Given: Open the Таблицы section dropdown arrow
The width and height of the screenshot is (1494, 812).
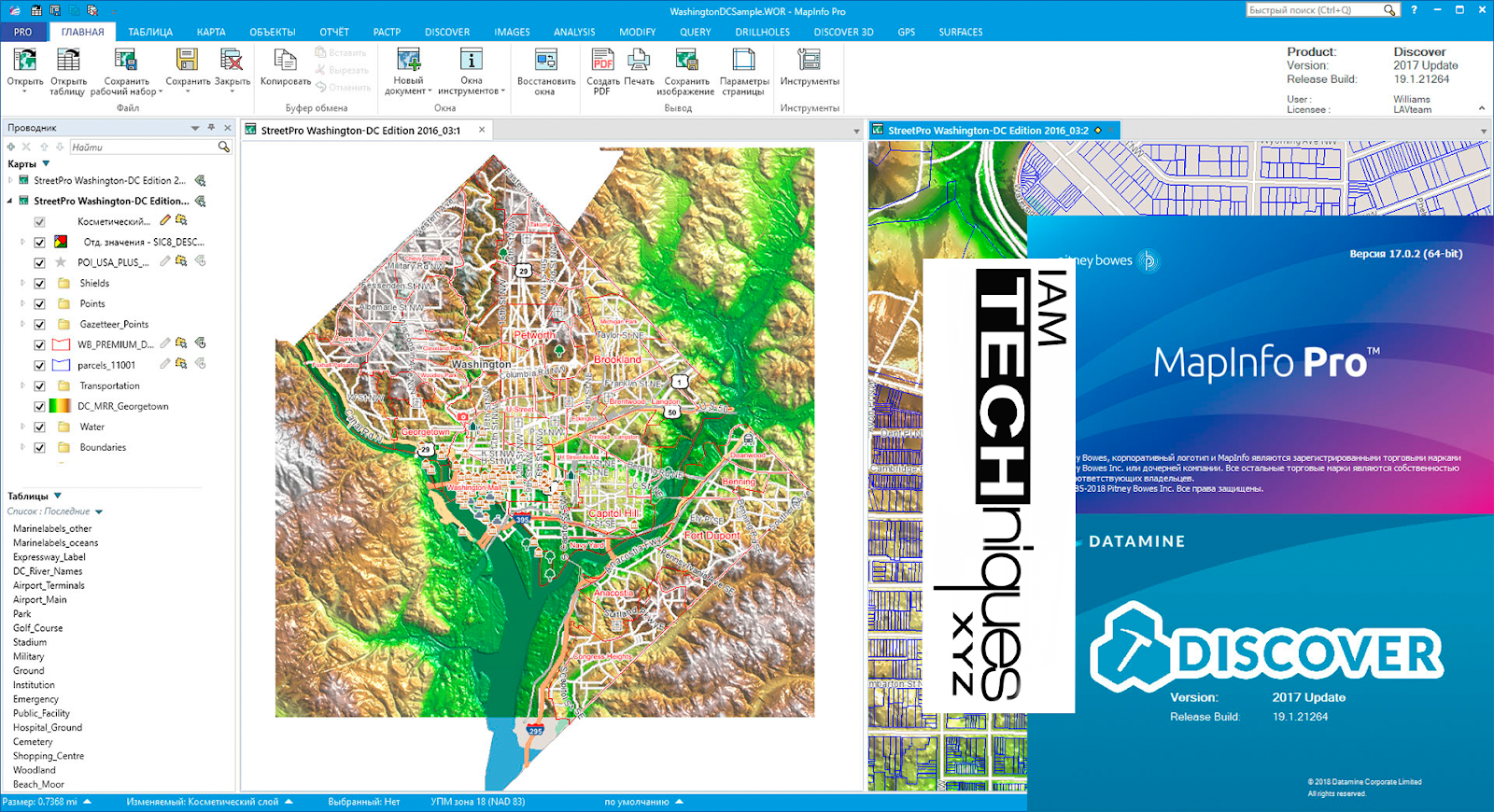Looking at the screenshot, I should tap(58, 496).
